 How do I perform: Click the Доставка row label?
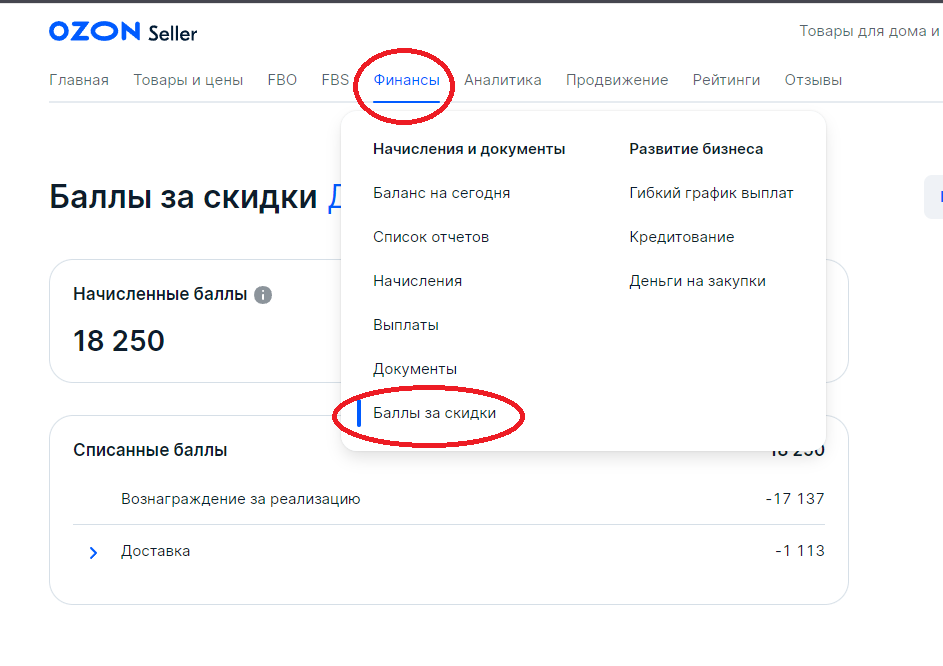tap(156, 551)
